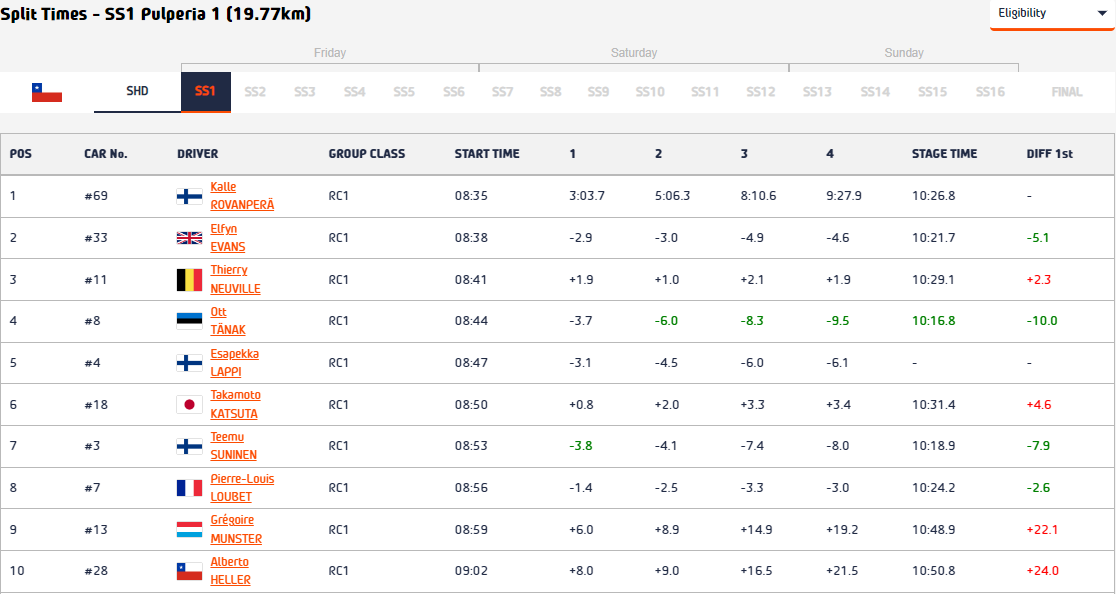Image resolution: width=1116 pixels, height=594 pixels.
Task: Click Estonia flag beside Ott Tänak
Action: point(189,321)
